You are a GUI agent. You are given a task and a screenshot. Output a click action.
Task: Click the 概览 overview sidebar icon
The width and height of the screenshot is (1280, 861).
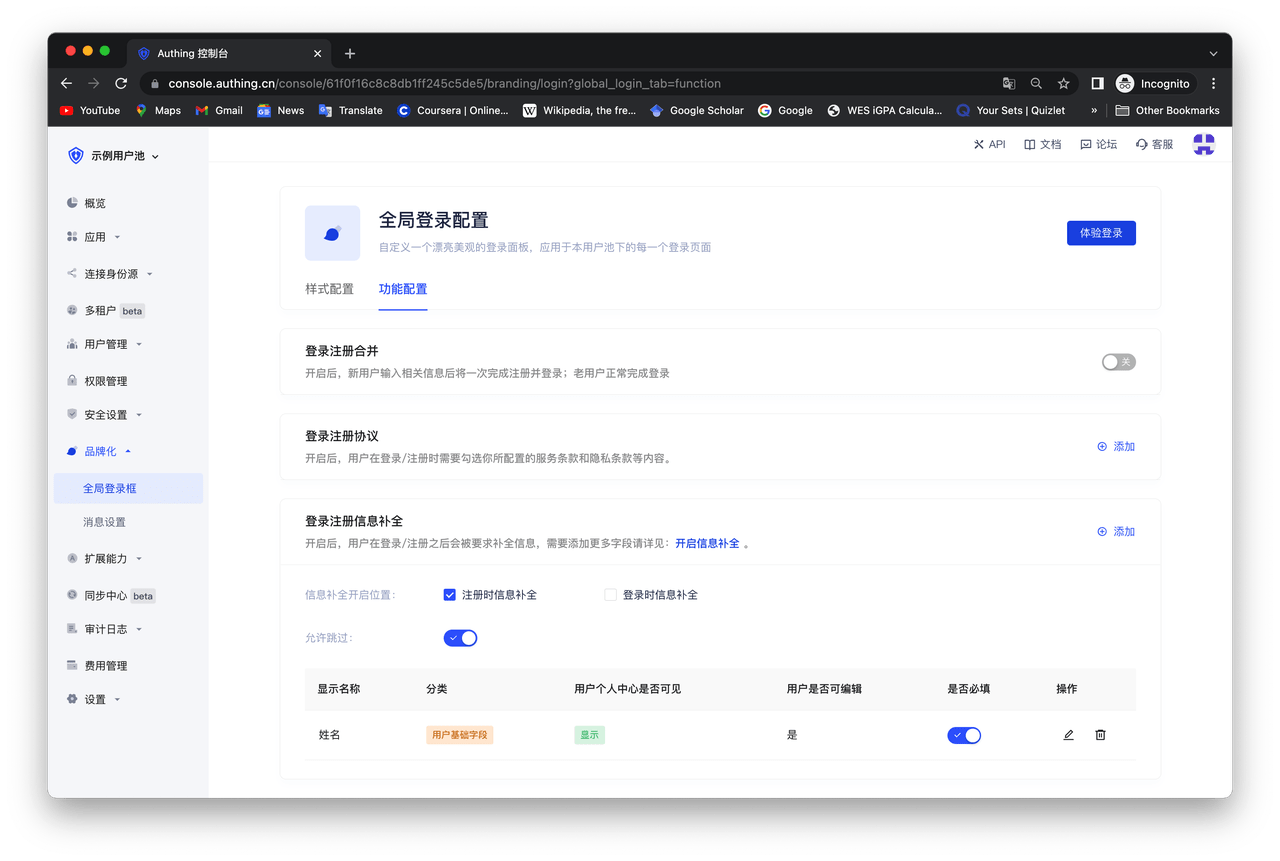click(72, 203)
